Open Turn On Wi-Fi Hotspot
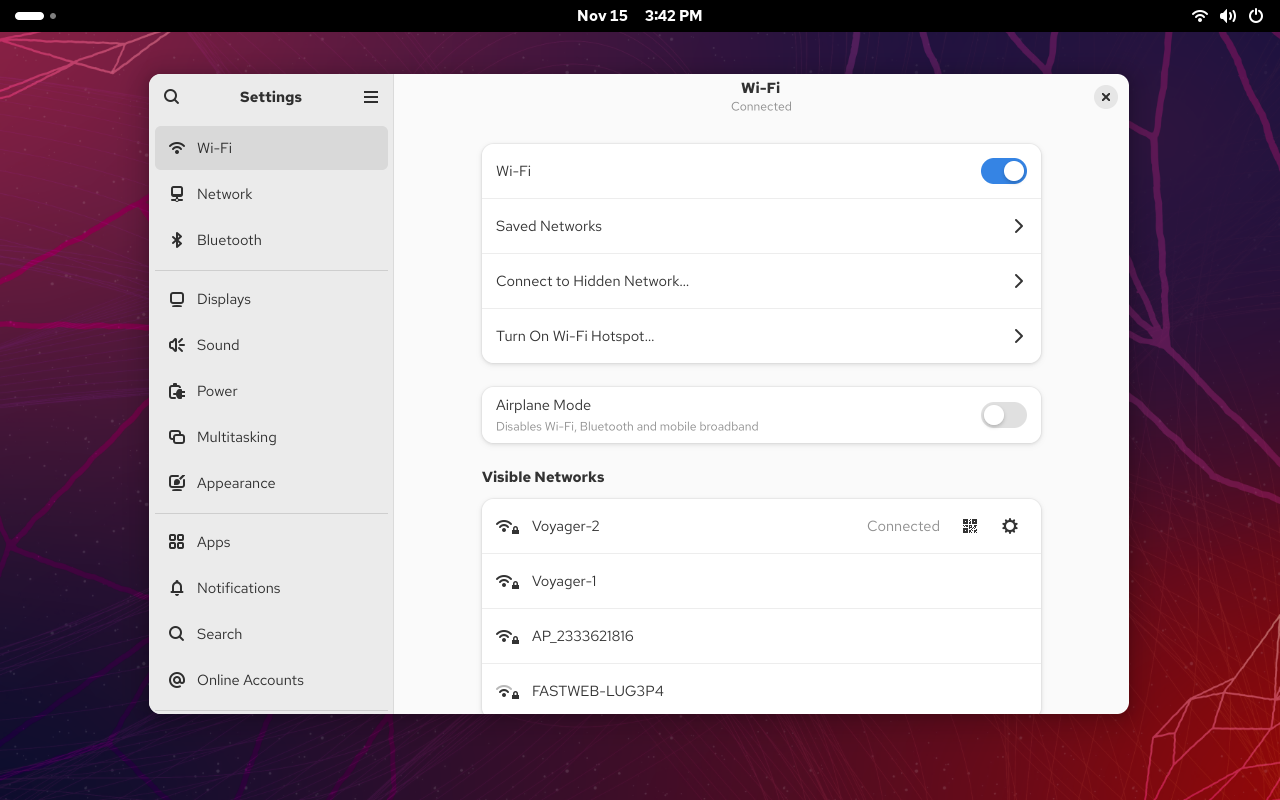 [761, 336]
